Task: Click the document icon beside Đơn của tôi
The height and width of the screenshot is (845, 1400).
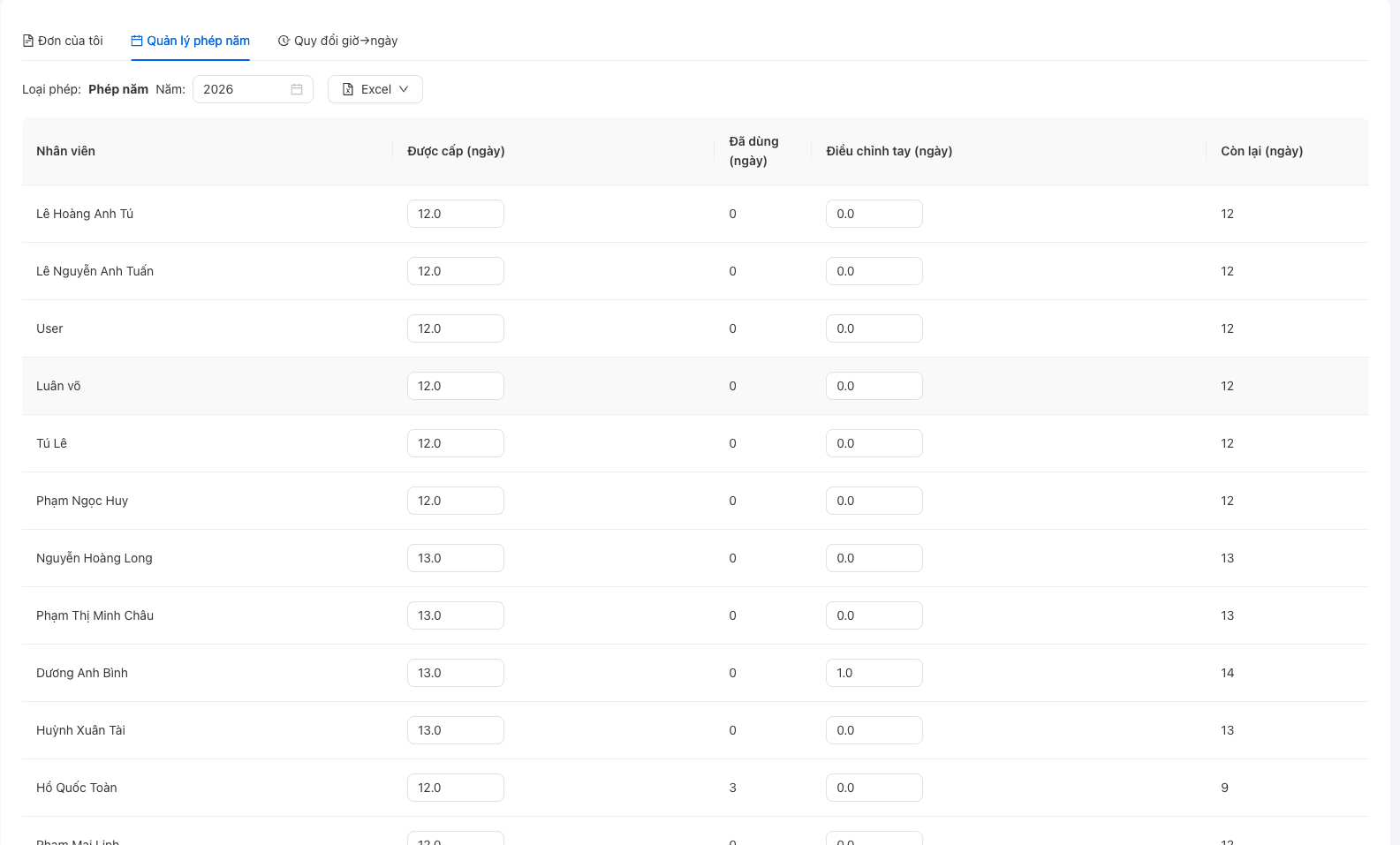Action: coord(28,41)
